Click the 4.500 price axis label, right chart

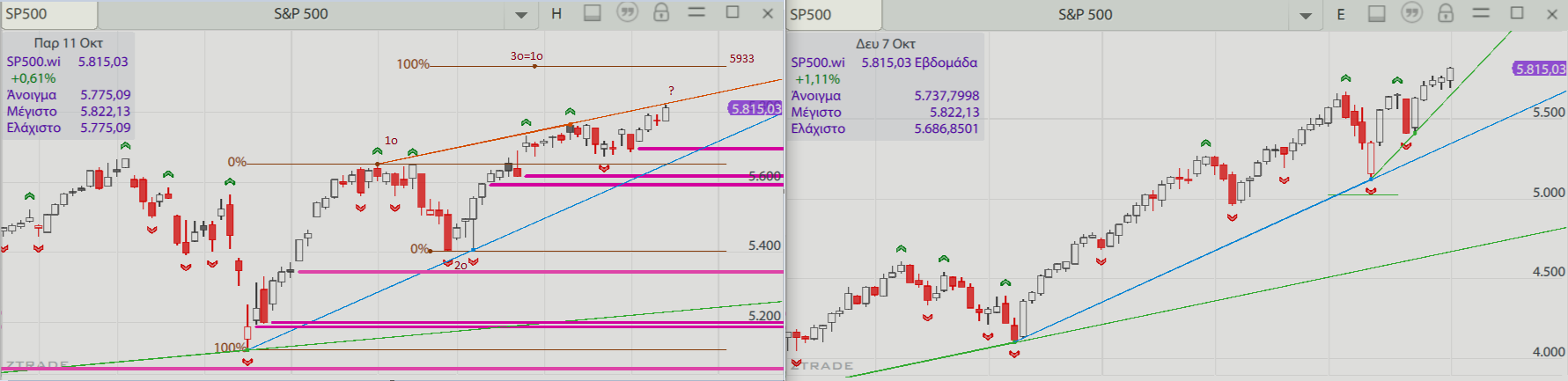(x=1549, y=272)
